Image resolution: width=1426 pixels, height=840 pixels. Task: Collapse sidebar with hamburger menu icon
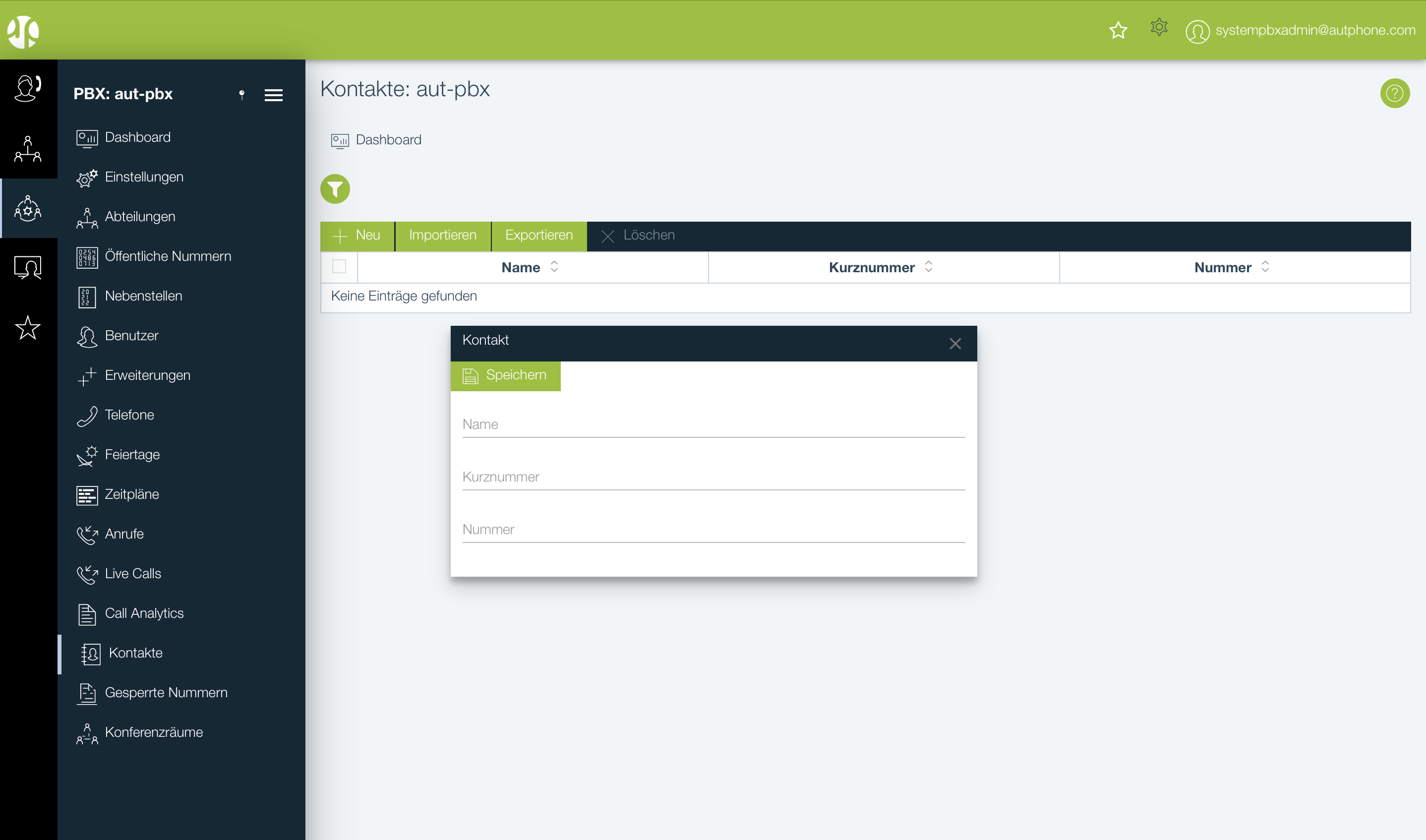pyautogui.click(x=273, y=95)
